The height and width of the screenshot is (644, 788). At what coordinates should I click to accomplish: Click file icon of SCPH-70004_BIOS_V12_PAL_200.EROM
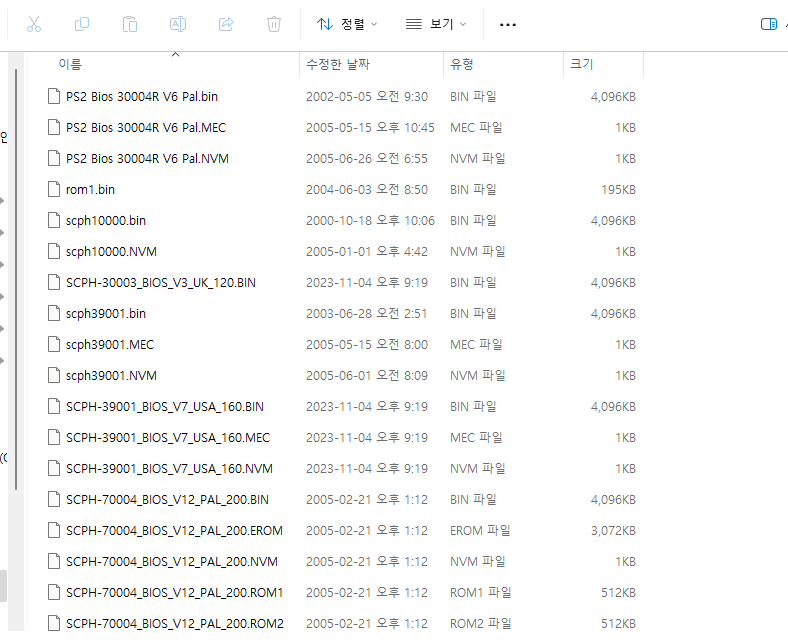[x=54, y=530]
